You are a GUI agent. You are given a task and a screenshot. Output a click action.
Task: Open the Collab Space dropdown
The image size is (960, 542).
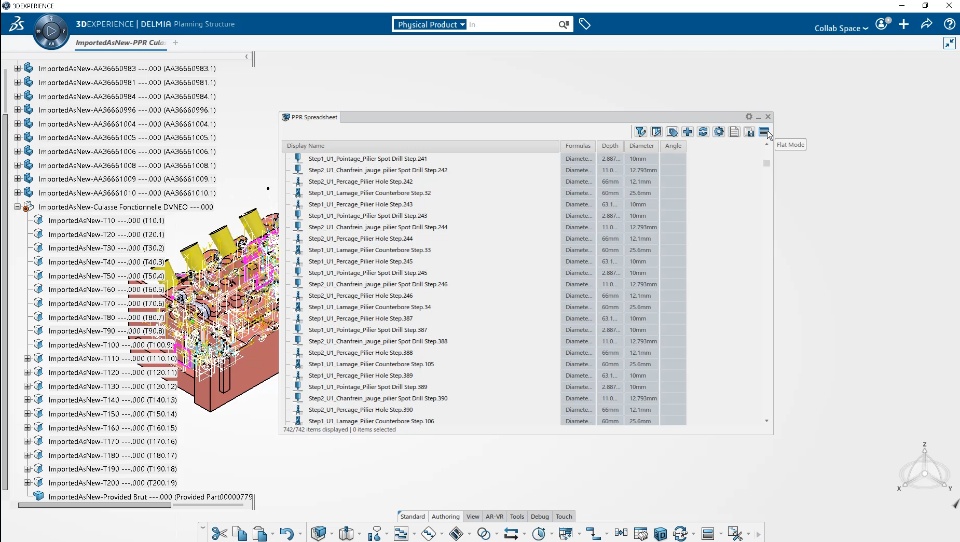841,28
